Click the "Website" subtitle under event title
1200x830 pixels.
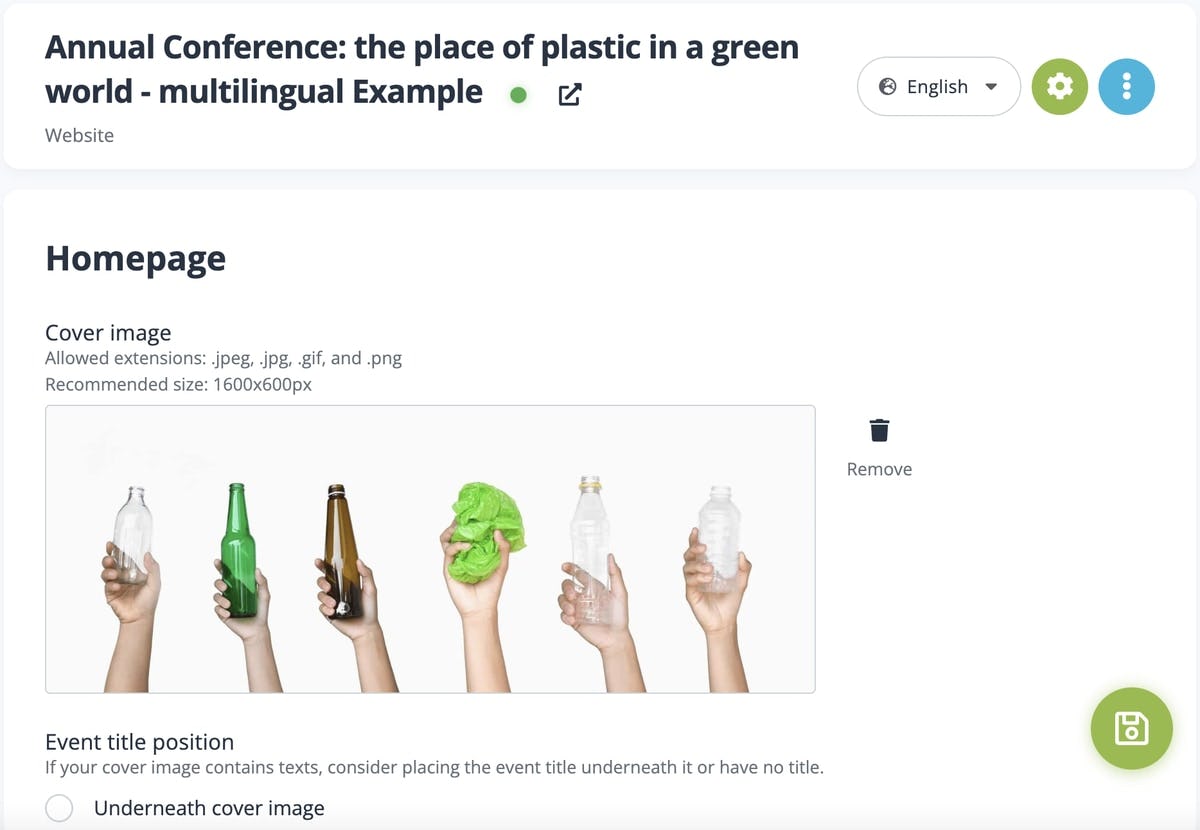79,135
